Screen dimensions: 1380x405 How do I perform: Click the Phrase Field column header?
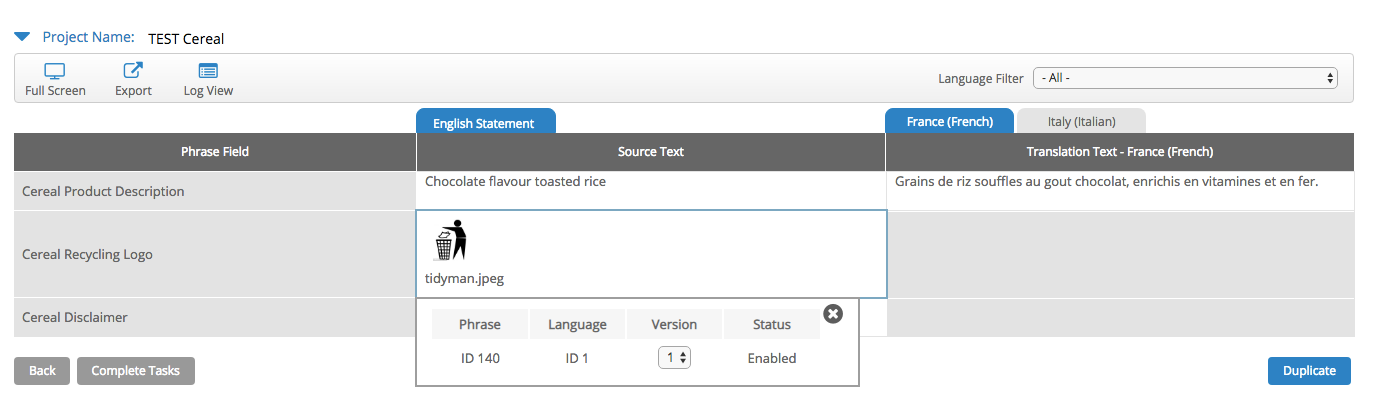click(x=215, y=152)
